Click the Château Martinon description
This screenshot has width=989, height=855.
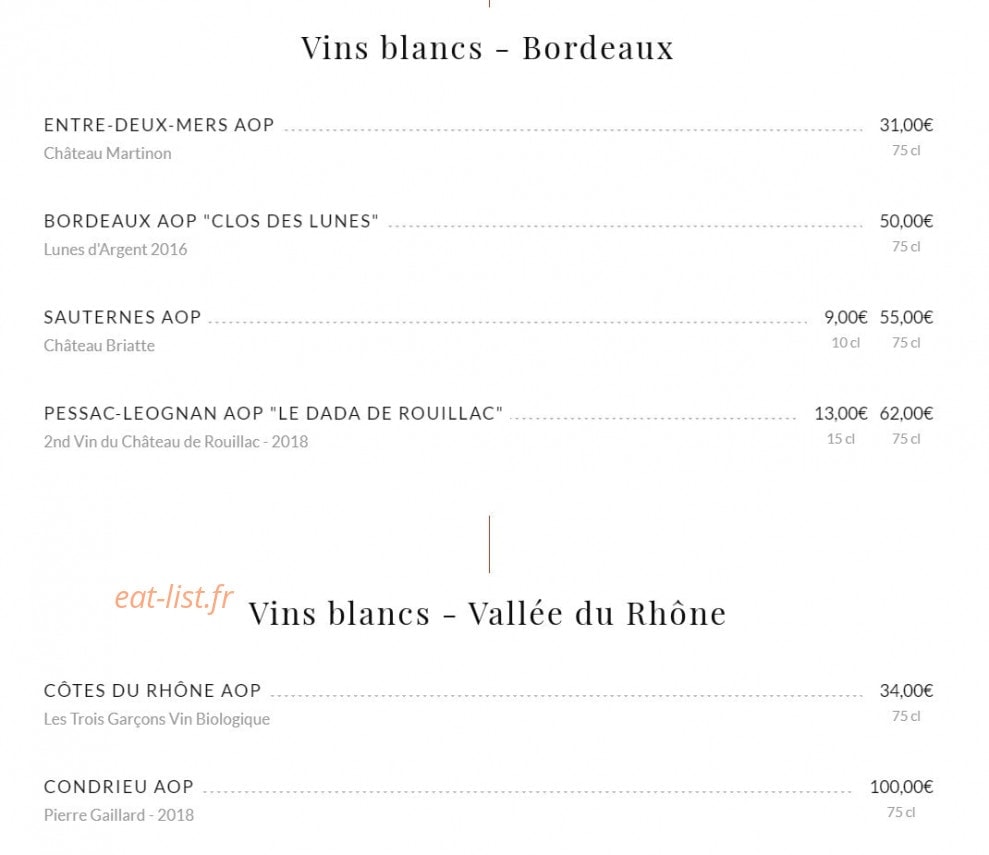[x=107, y=153]
